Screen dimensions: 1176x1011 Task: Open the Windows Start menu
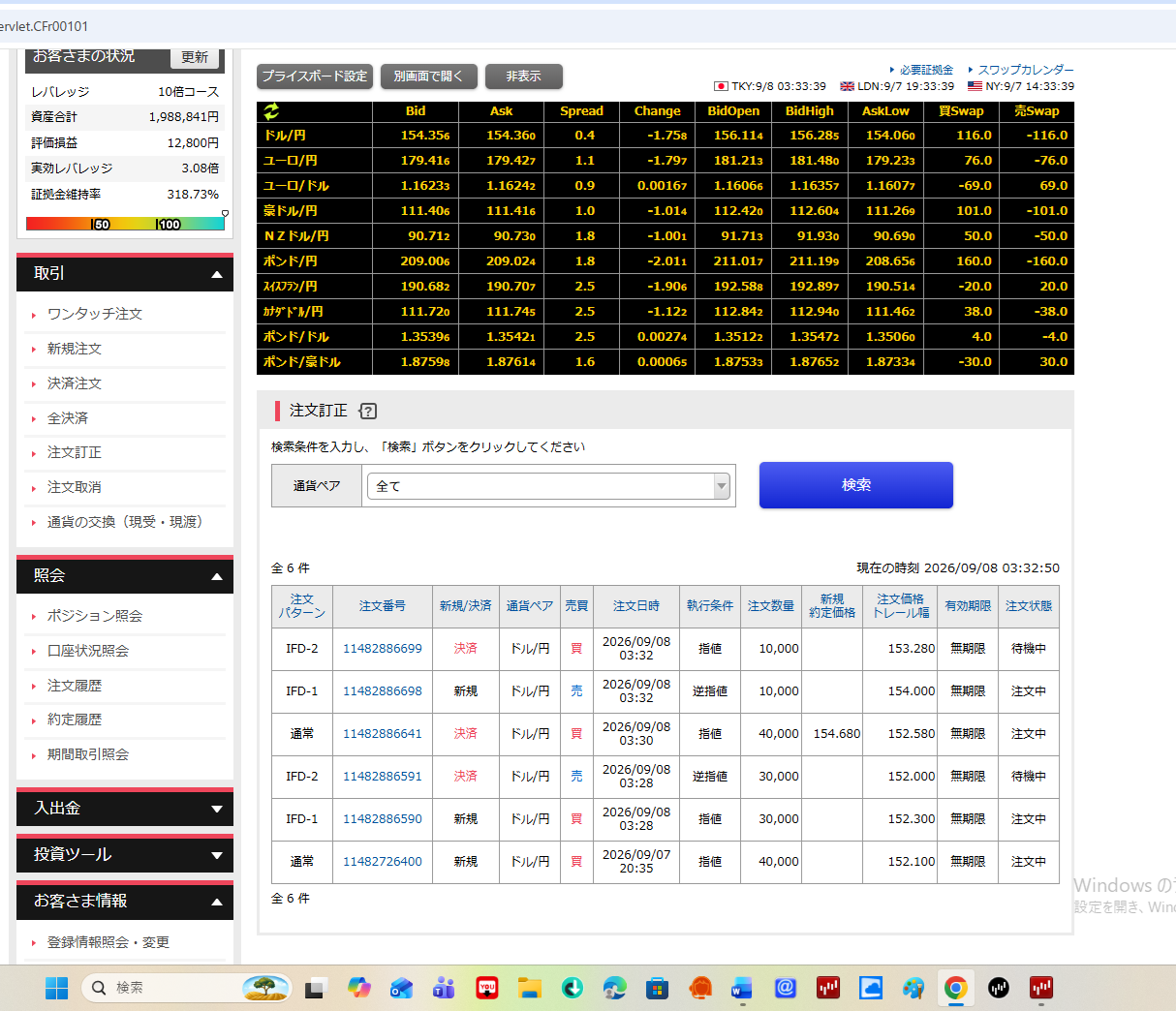(x=57, y=988)
